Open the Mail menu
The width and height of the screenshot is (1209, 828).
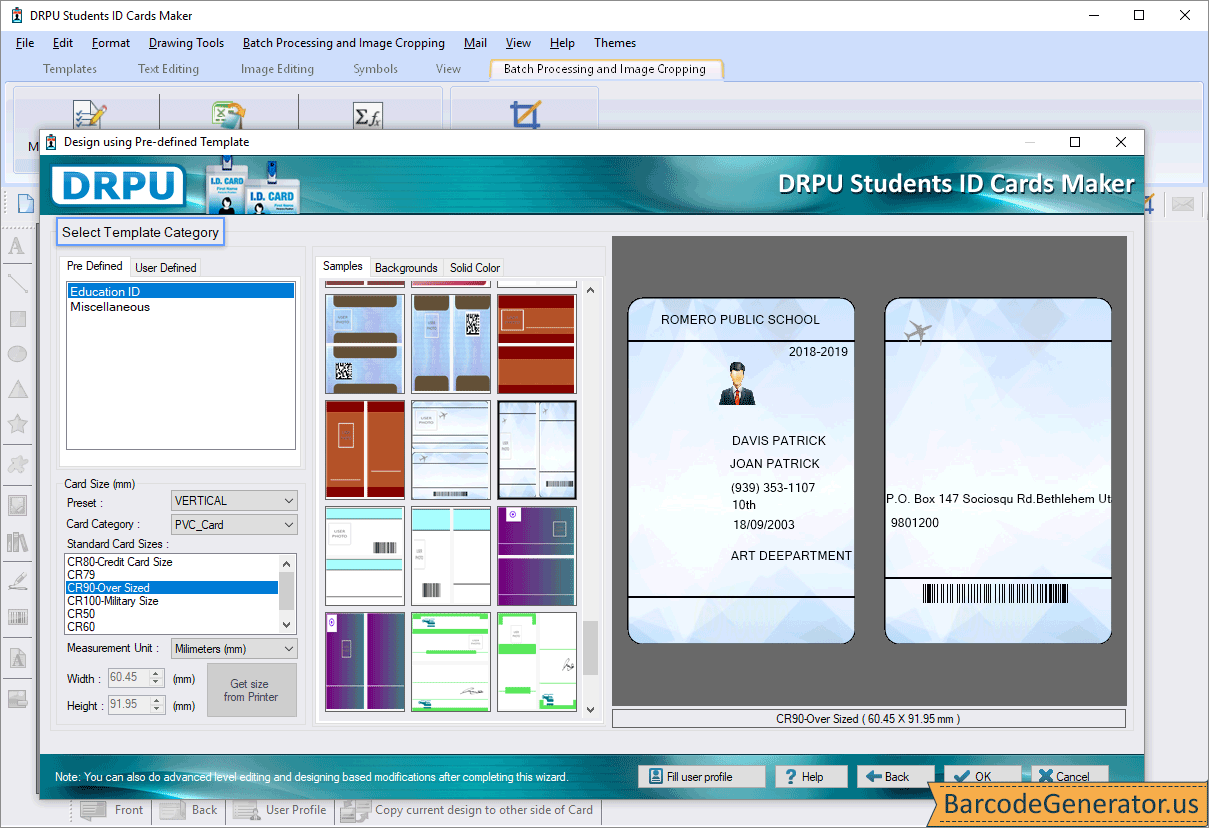pyautogui.click(x=476, y=43)
